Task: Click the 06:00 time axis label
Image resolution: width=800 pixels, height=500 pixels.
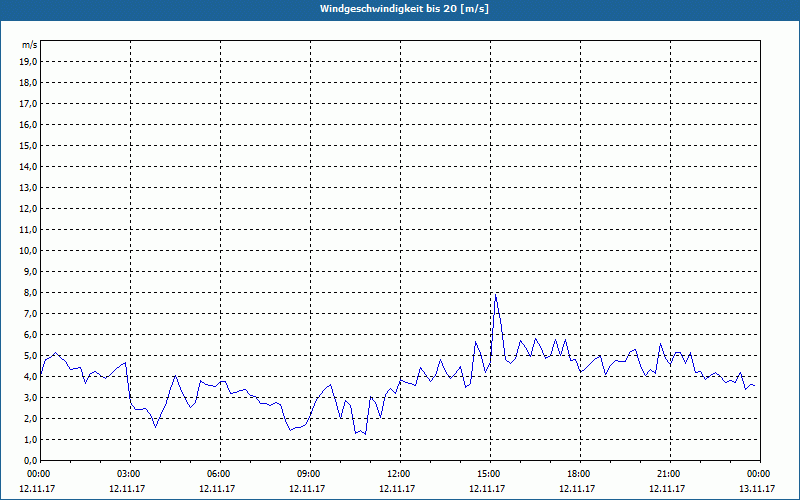Action: click(x=220, y=474)
